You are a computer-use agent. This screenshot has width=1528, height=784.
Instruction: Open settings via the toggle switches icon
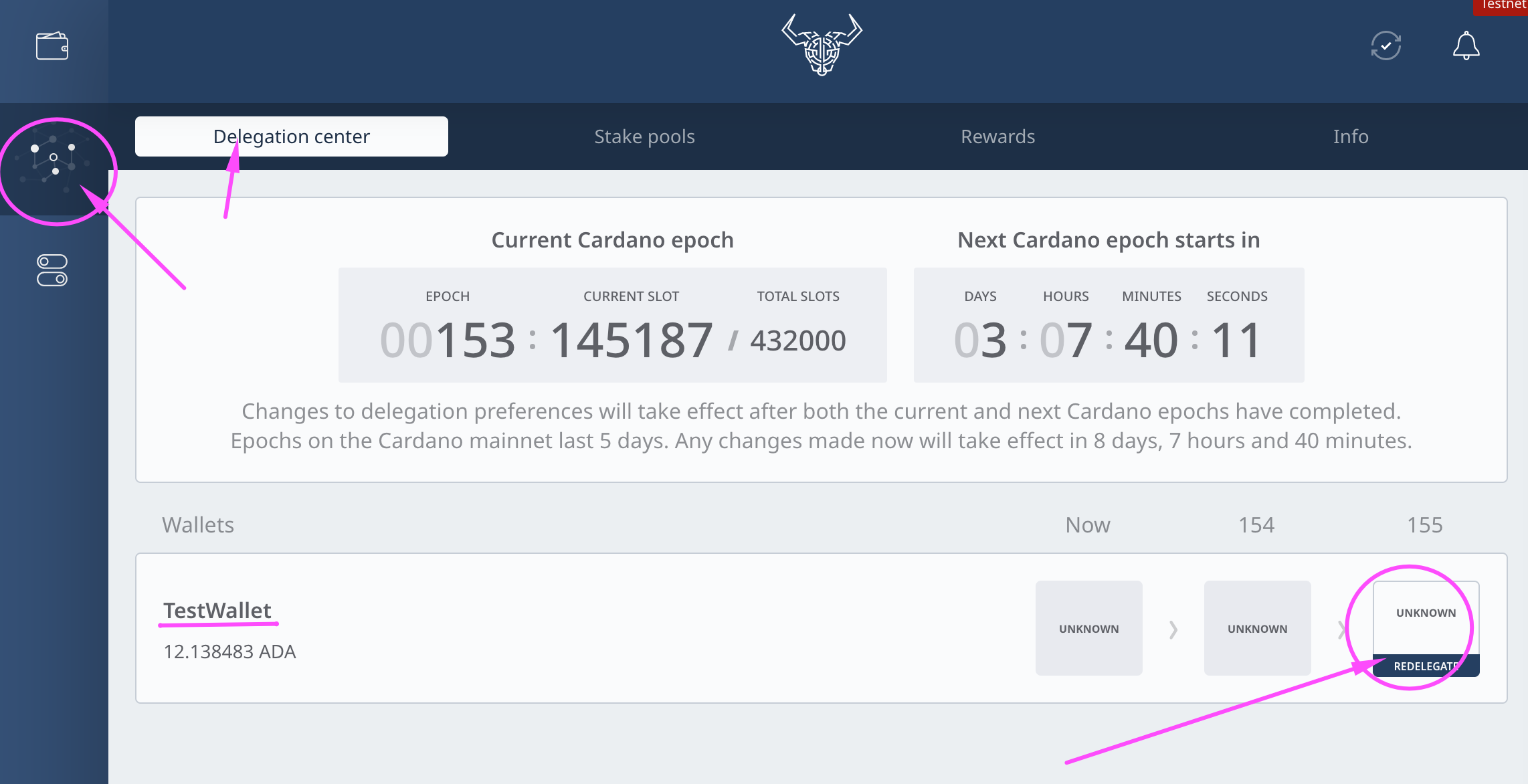52,270
